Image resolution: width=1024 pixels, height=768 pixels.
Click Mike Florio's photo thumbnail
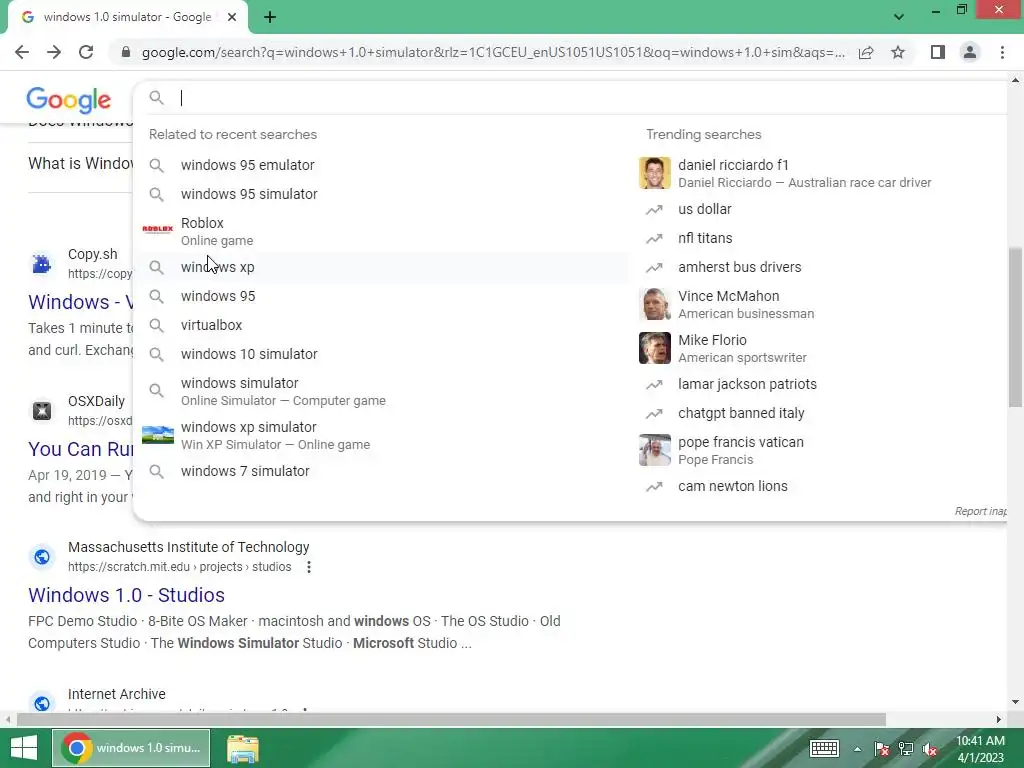(654, 348)
